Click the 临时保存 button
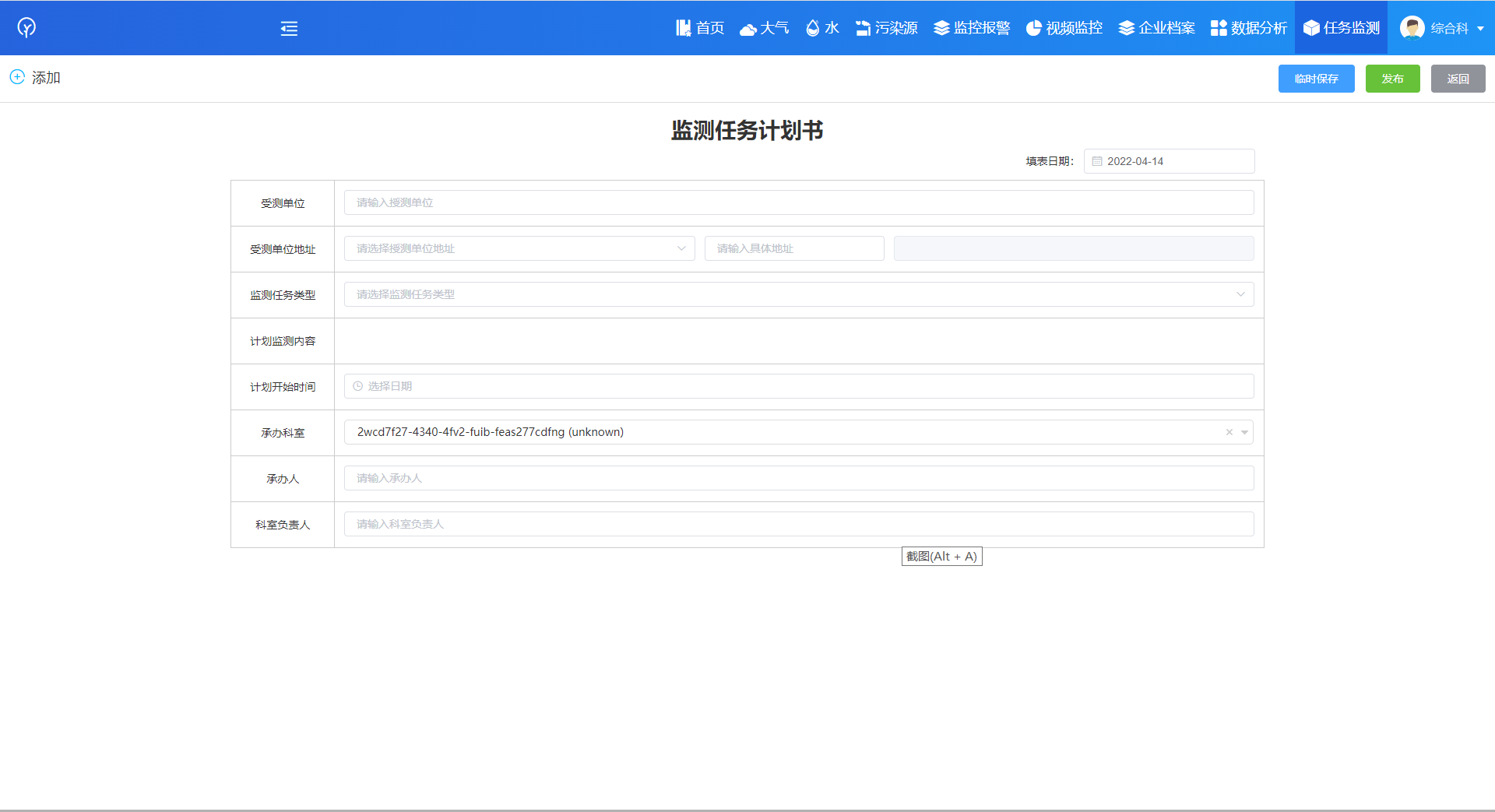The height and width of the screenshot is (812, 1495). pos(1316,79)
